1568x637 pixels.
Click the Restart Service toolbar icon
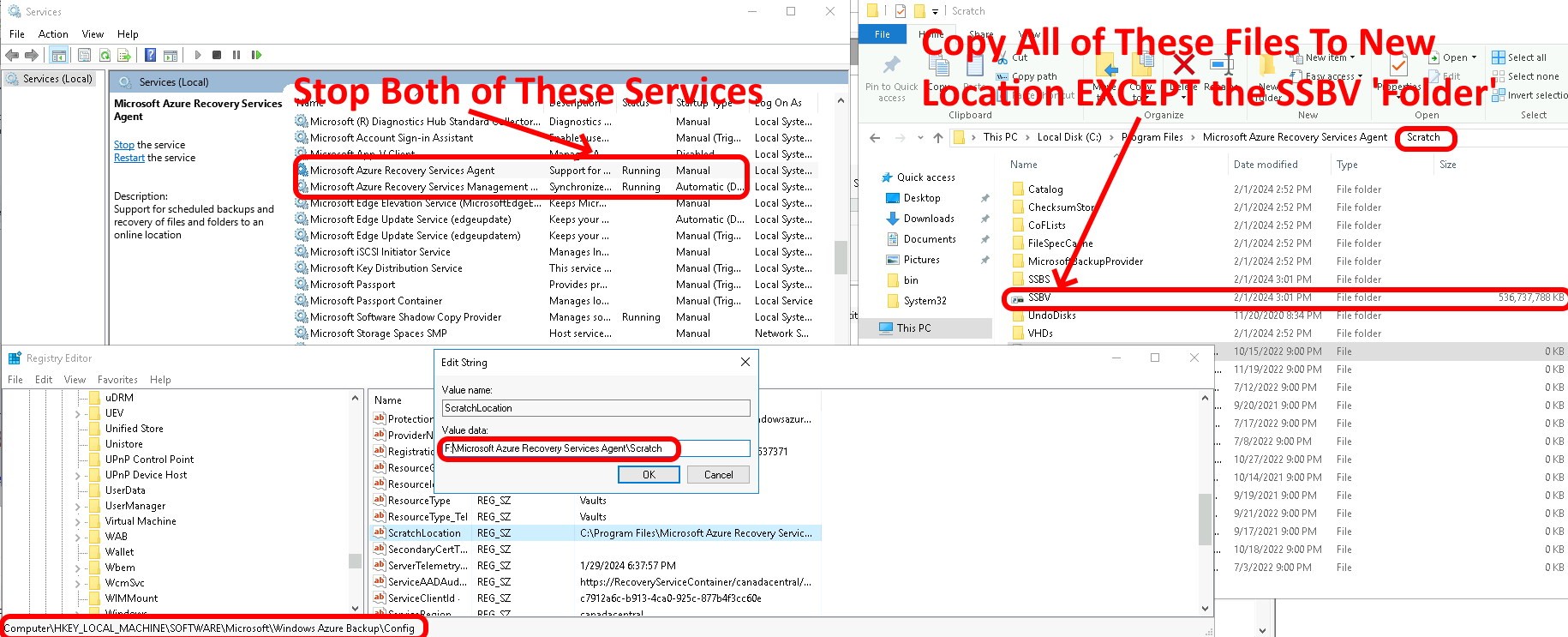(256, 55)
